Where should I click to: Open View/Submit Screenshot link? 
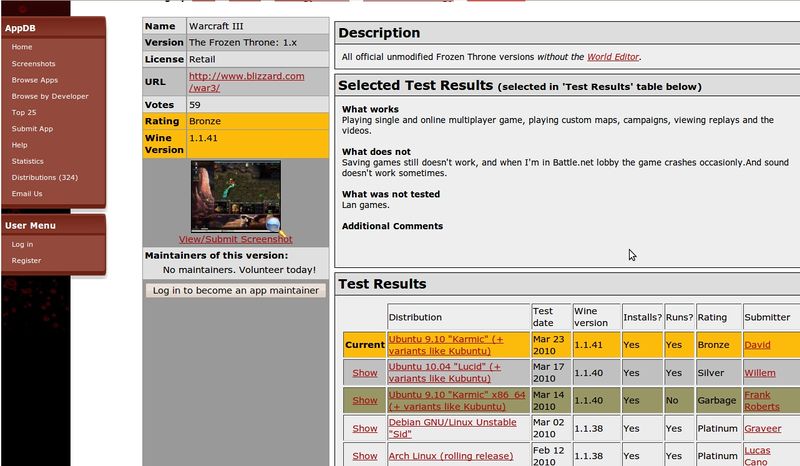[x=236, y=239]
